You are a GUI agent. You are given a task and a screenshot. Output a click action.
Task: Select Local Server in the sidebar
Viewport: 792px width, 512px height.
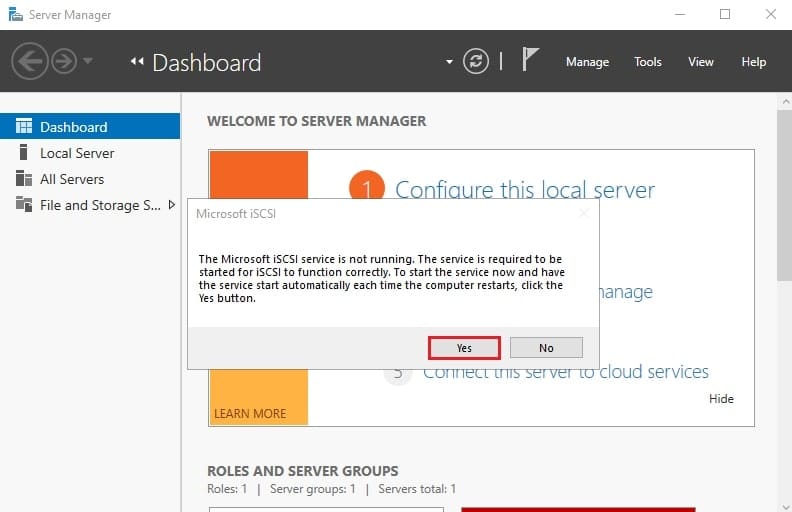[90, 152]
